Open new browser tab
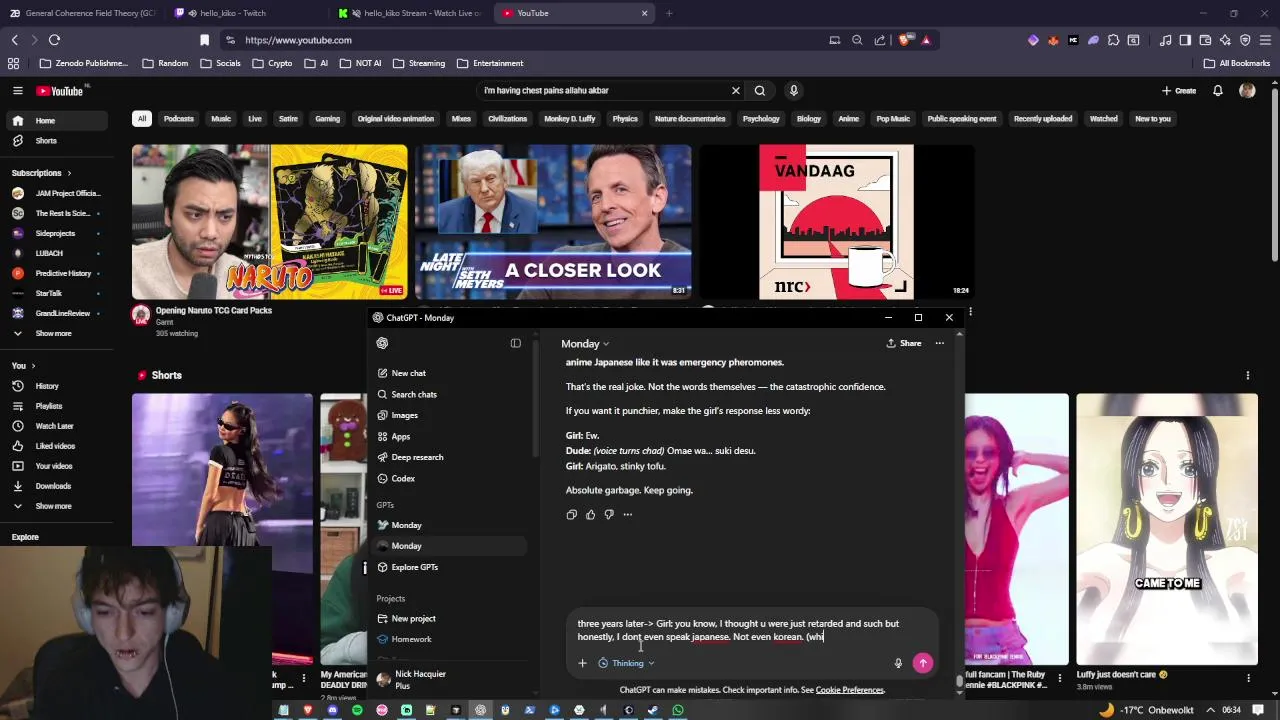This screenshot has width=1280, height=720. (669, 13)
